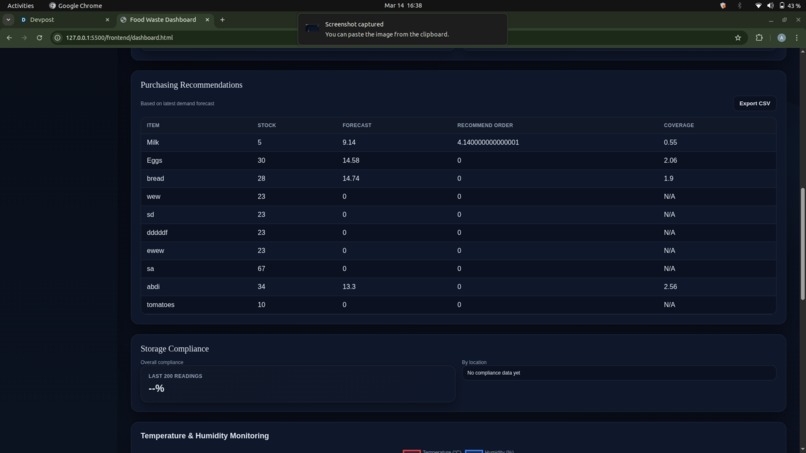Select the ewew item cell

pyautogui.click(x=155, y=250)
